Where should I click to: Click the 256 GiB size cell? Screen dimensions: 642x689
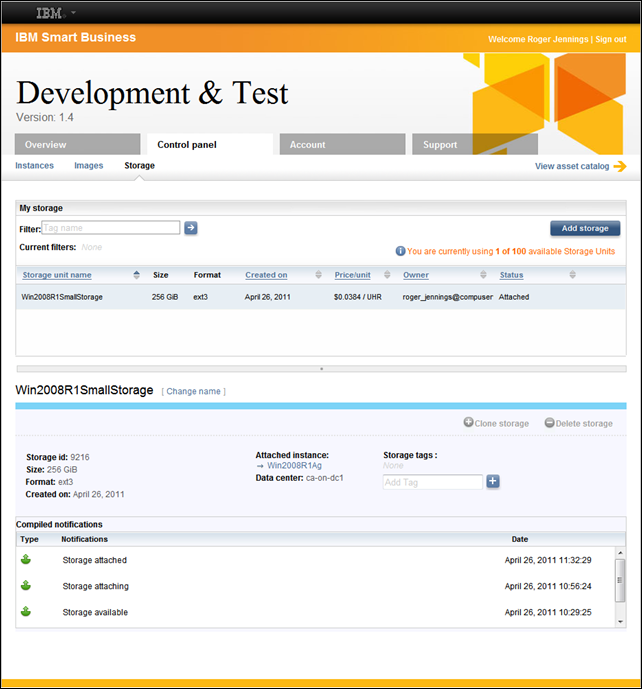point(165,297)
